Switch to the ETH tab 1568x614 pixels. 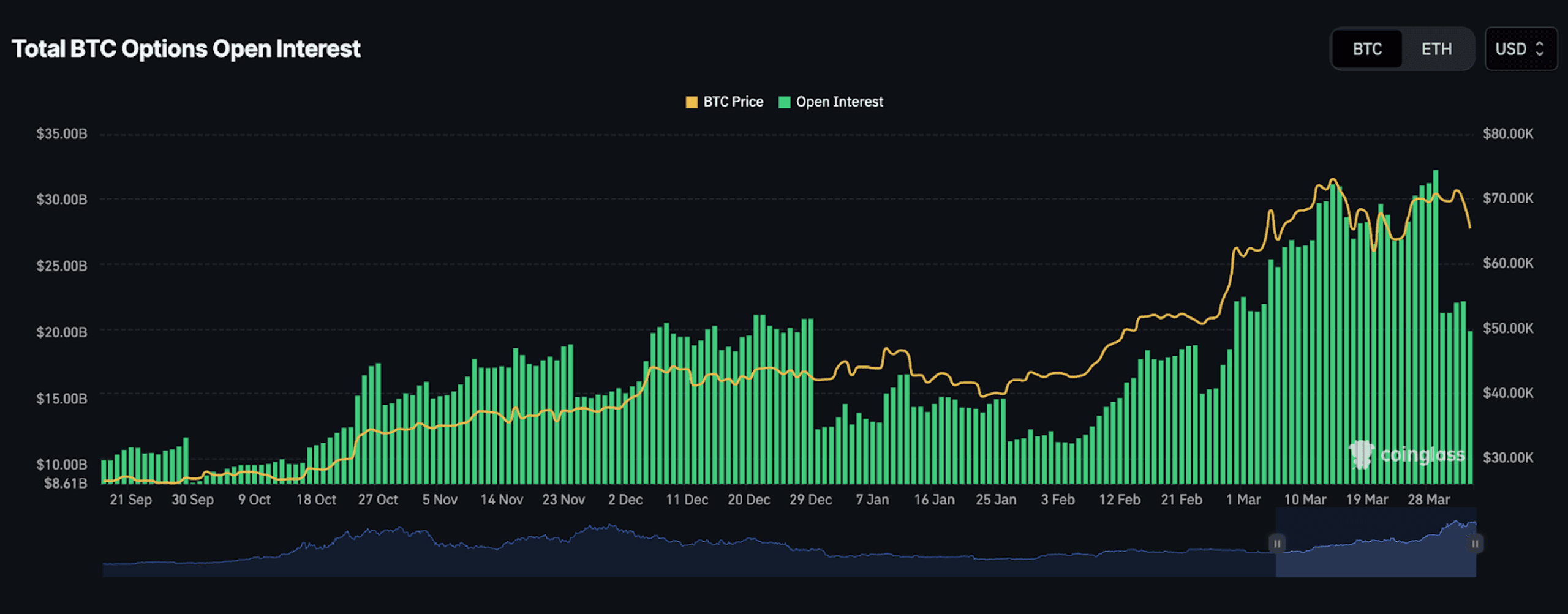(x=1436, y=49)
